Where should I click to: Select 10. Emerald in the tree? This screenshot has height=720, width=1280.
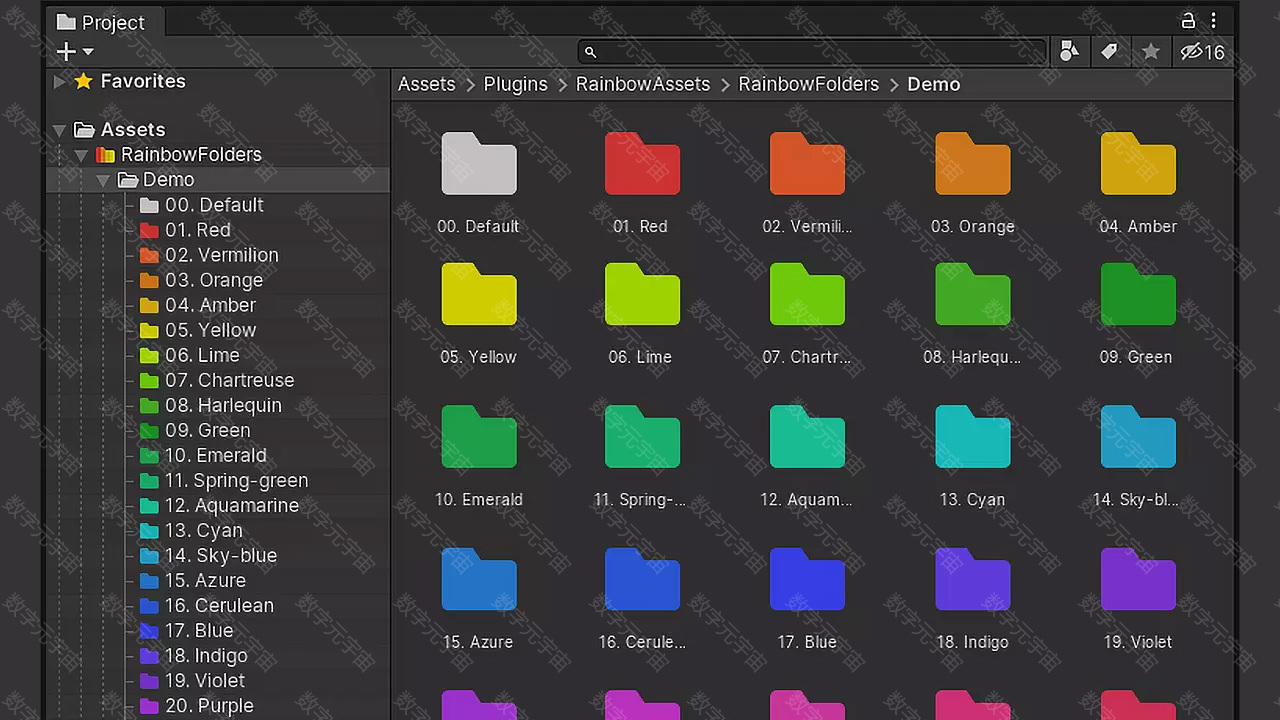[215, 455]
